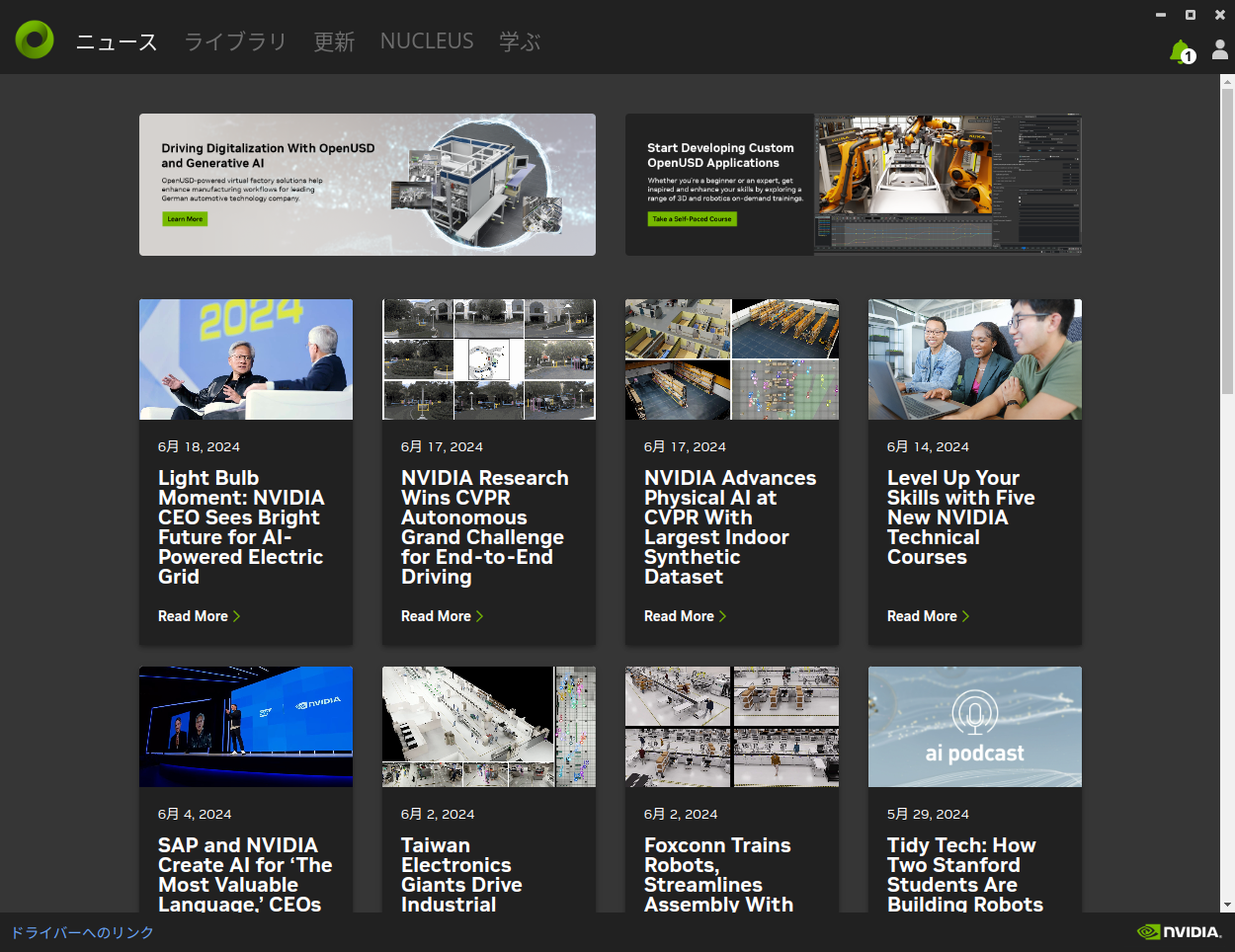The image size is (1235, 952).
Task: Open the 学ぶ tab
Action: click(x=520, y=41)
